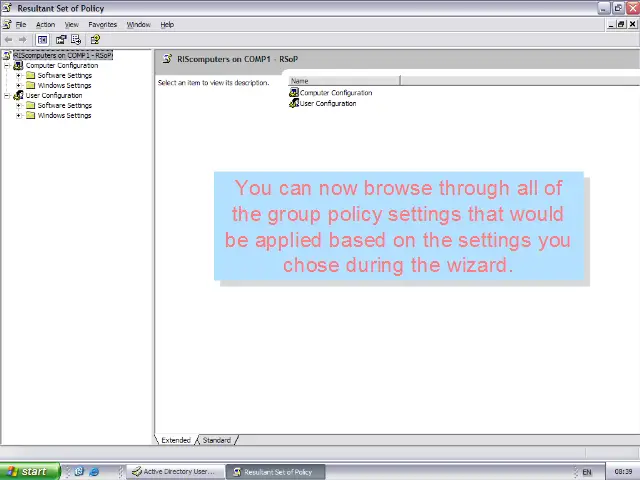640x480 pixels.
Task: Click the 08:39 taskbar clock
Action: click(623, 471)
